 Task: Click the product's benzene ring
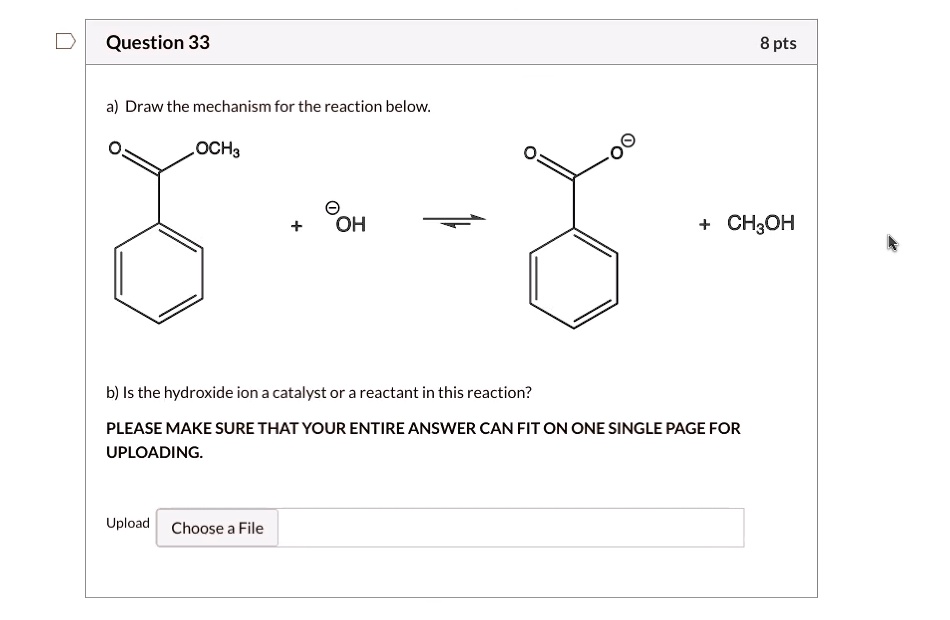coord(574,278)
